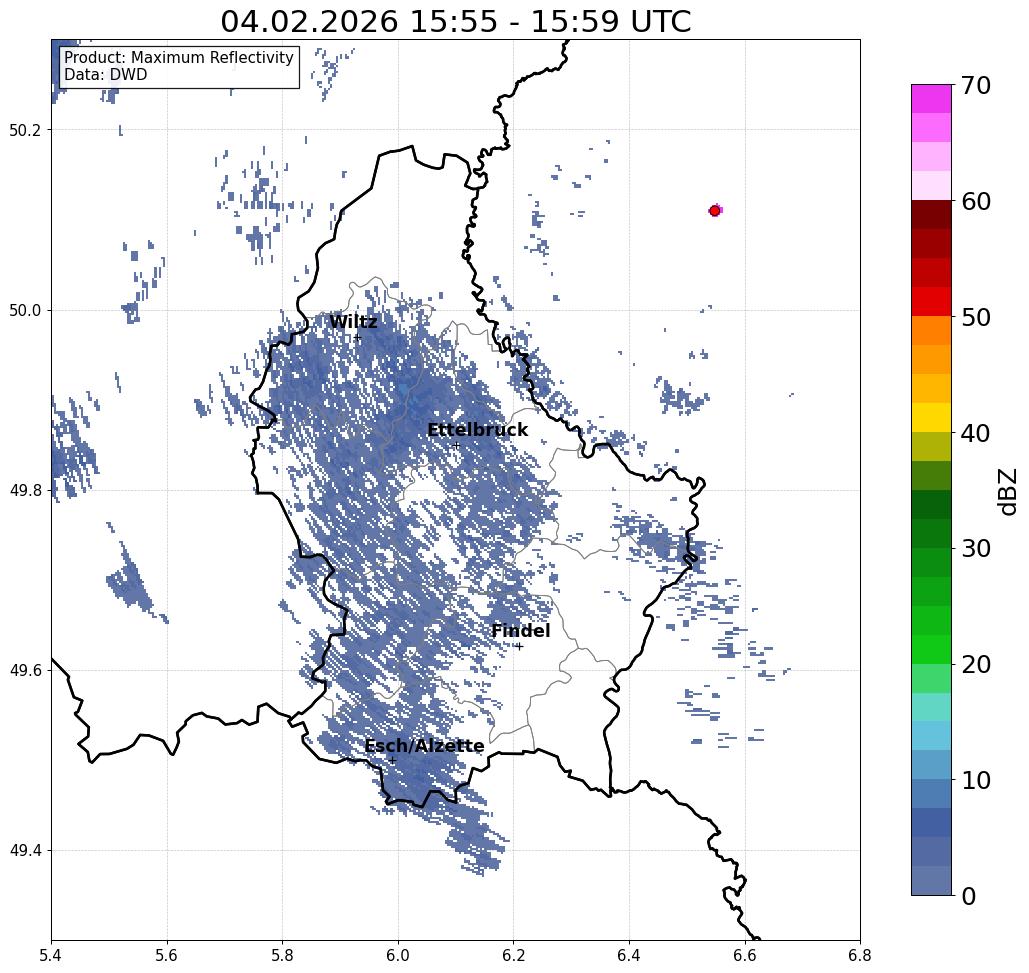Click the colorbar label '50'
This screenshot has width=1029, height=973.
coord(976,317)
